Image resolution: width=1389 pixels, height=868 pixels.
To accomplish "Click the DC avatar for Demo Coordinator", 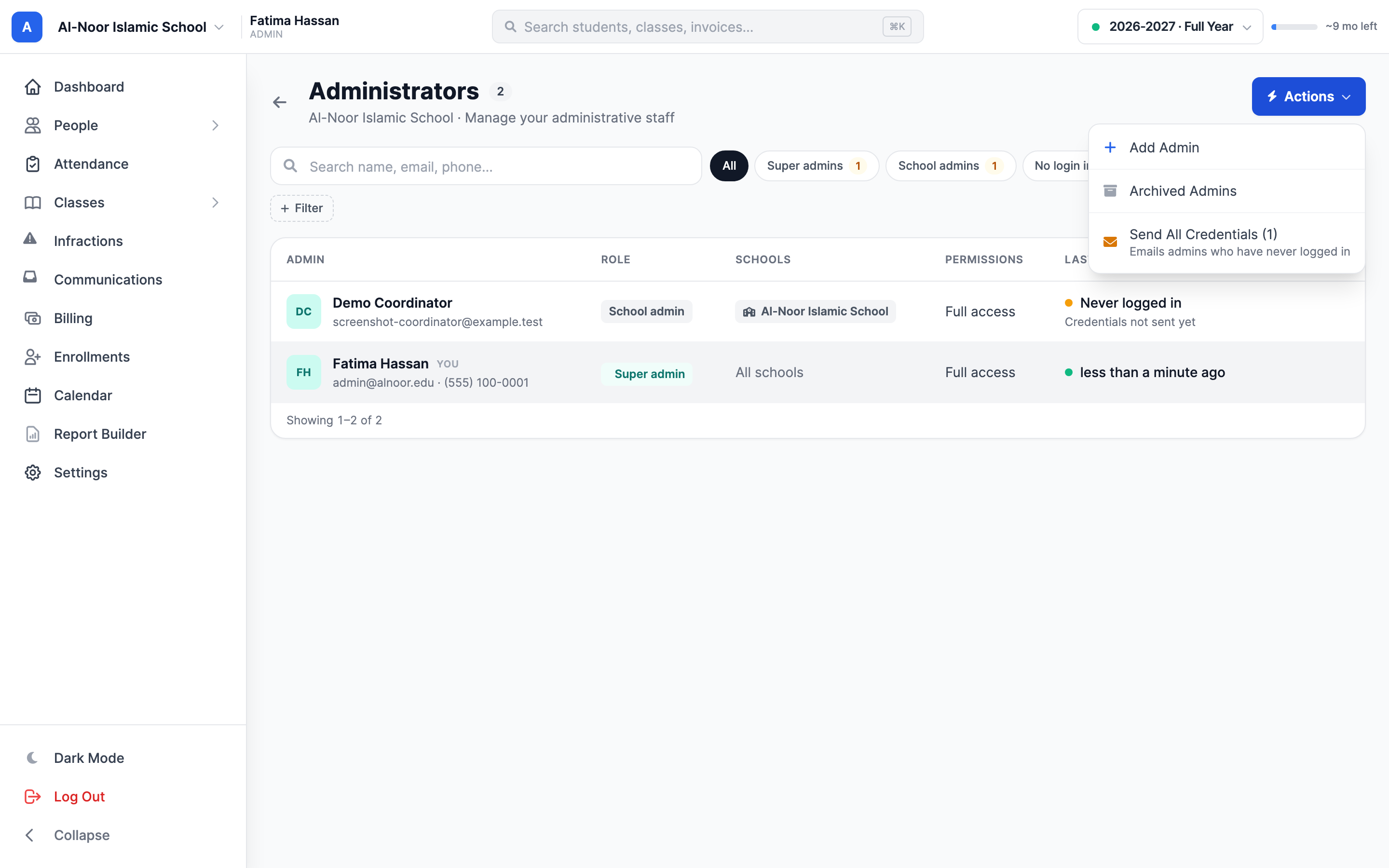I will [304, 312].
